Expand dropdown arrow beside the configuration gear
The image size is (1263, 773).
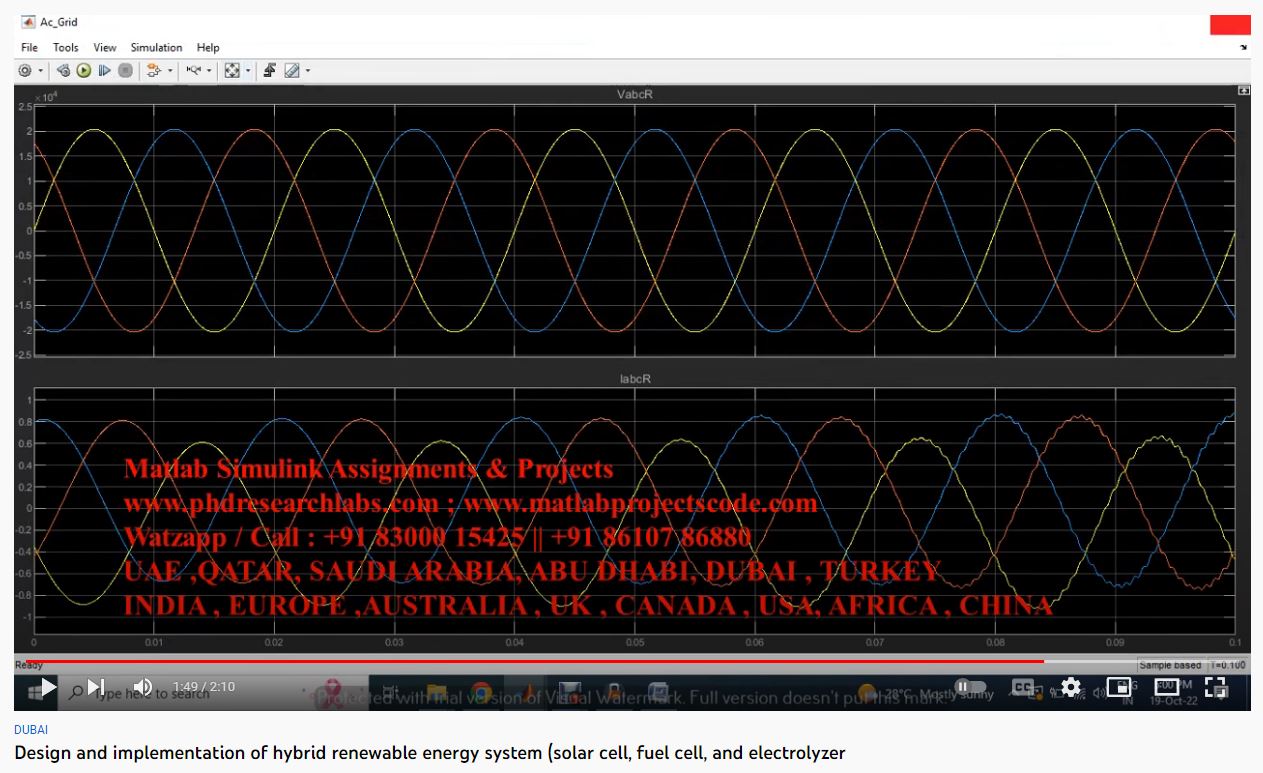41,71
